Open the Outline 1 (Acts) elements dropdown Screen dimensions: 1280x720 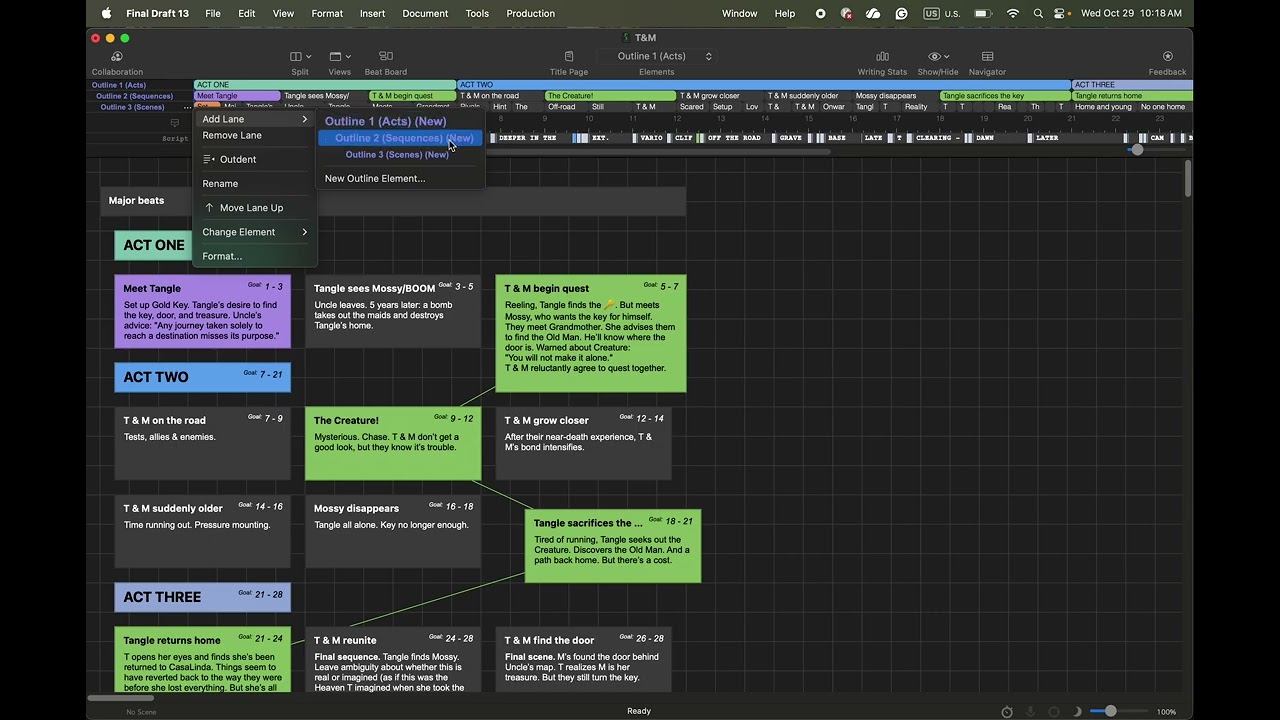pos(665,56)
